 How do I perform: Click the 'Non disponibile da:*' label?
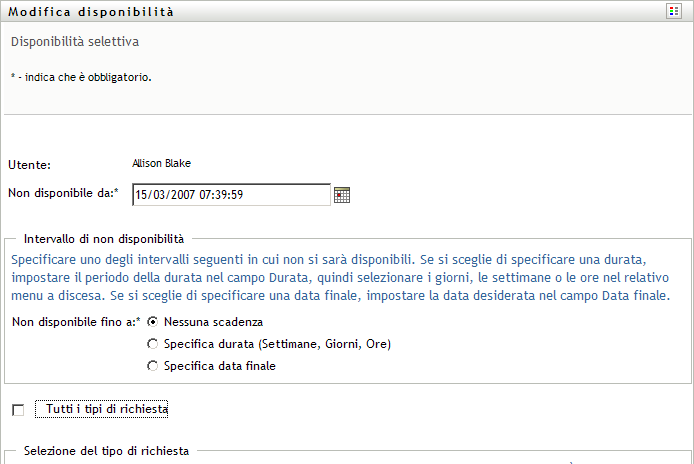pos(63,193)
